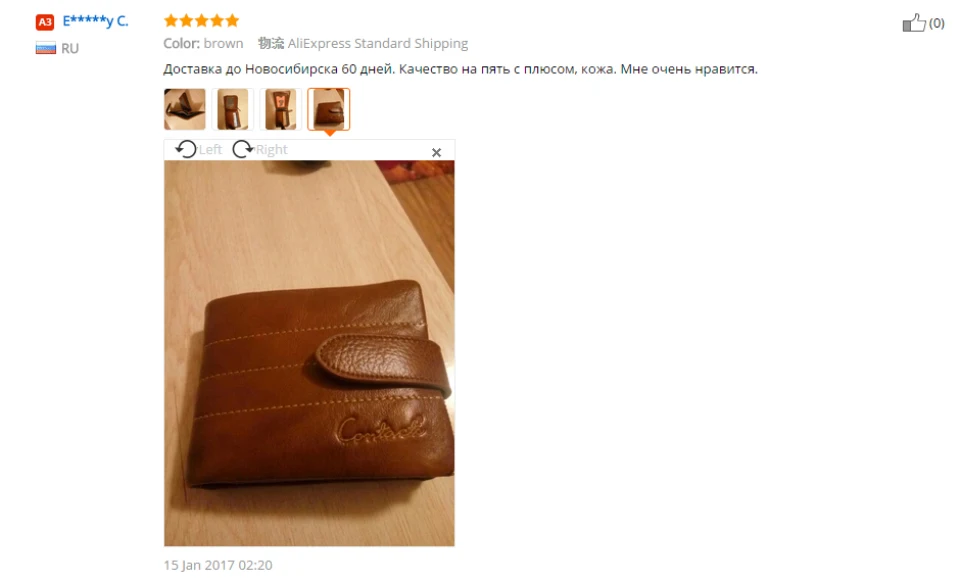The height and width of the screenshot is (581, 960).
Task: Click the review date 15 Jan 2017
Action: pyautogui.click(x=218, y=565)
